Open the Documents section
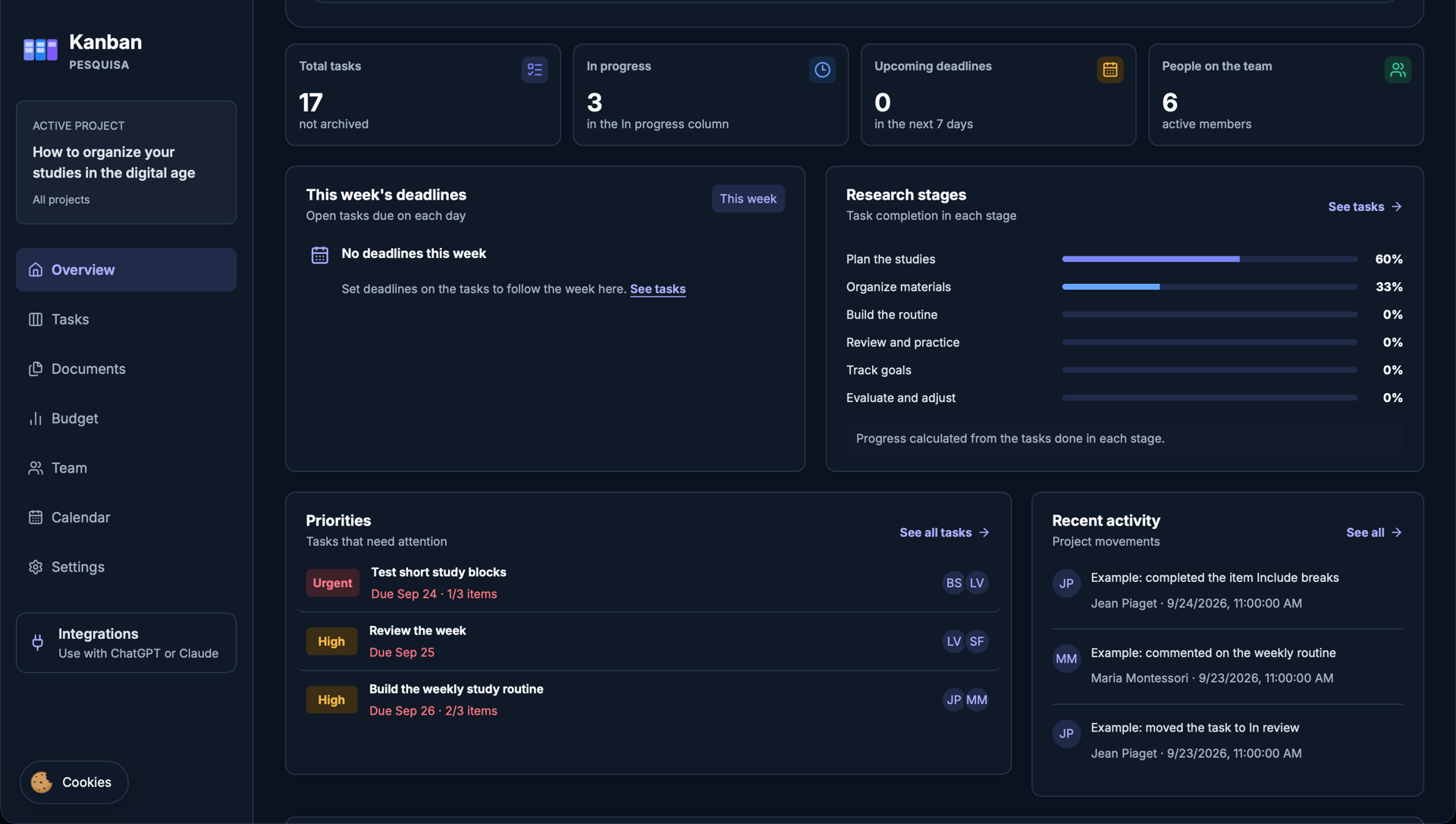The width and height of the screenshot is (1456, 824). (x=126, y=369)
